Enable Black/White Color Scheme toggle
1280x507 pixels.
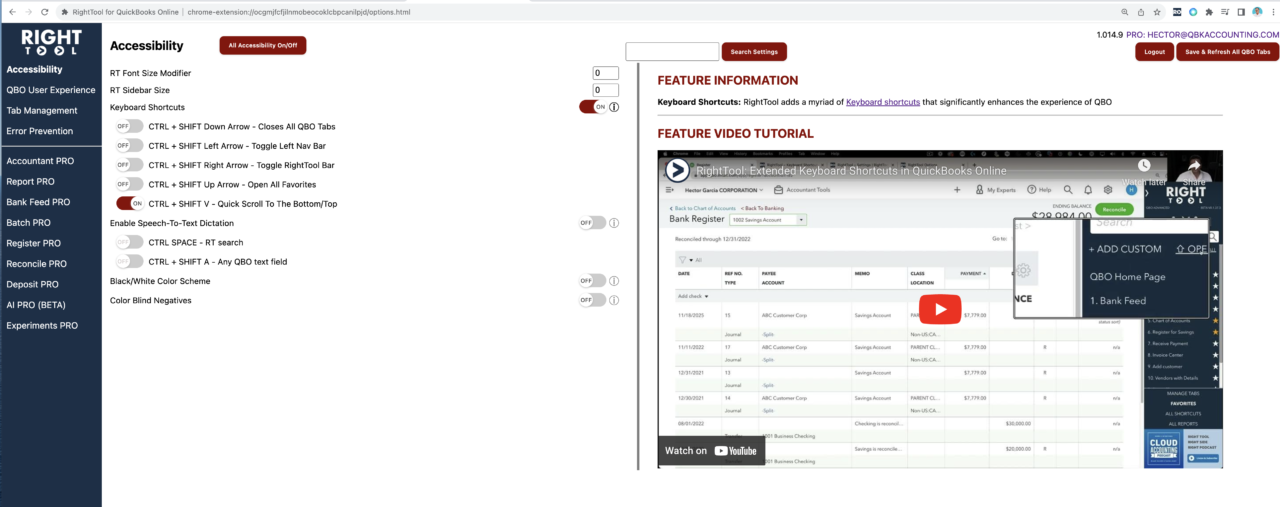592,281
